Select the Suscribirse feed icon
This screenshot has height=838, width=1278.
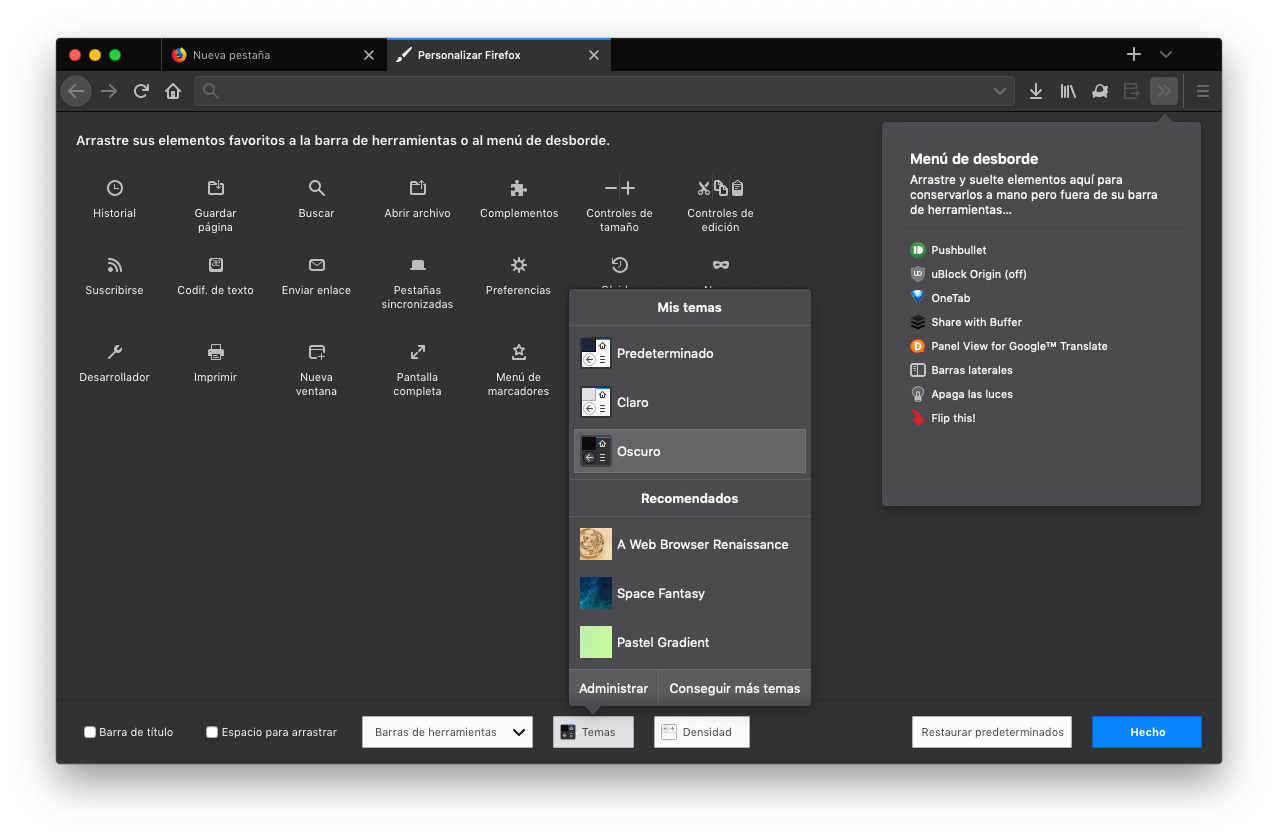coord(115,265)
